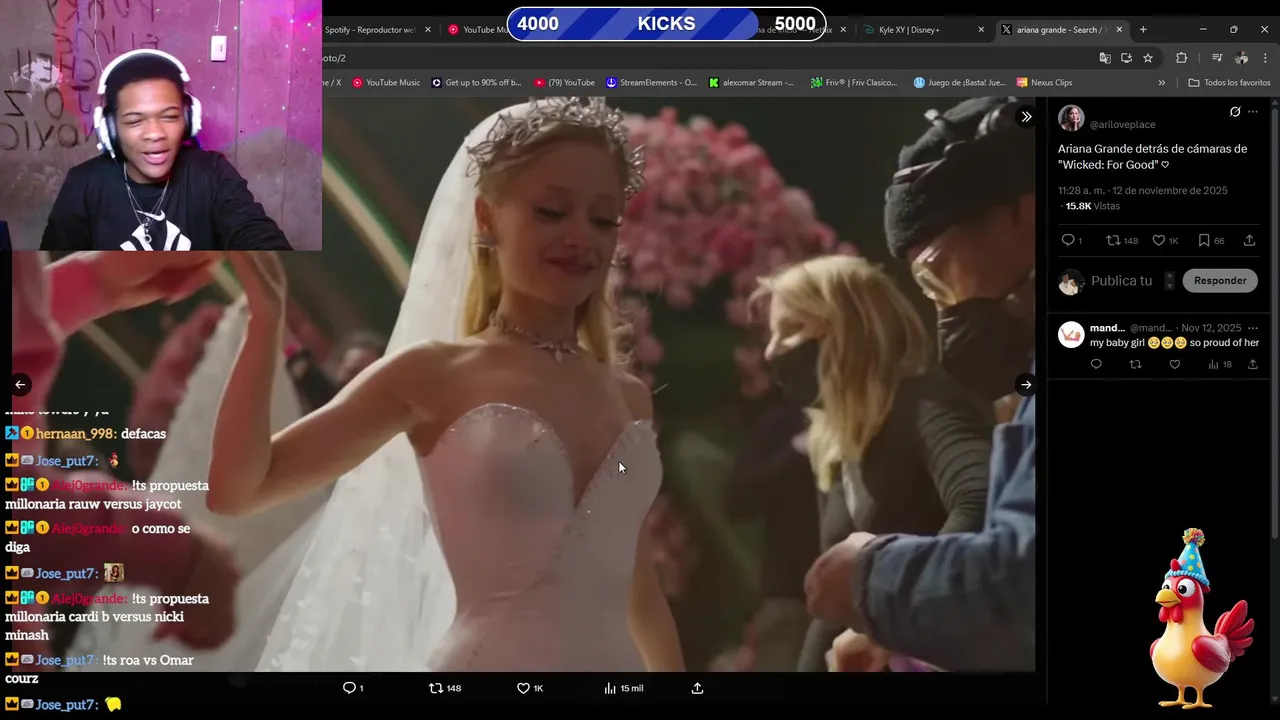
Task: Open 'Juego de ¡Basta!' bookmark
Action: pos(959,83)
